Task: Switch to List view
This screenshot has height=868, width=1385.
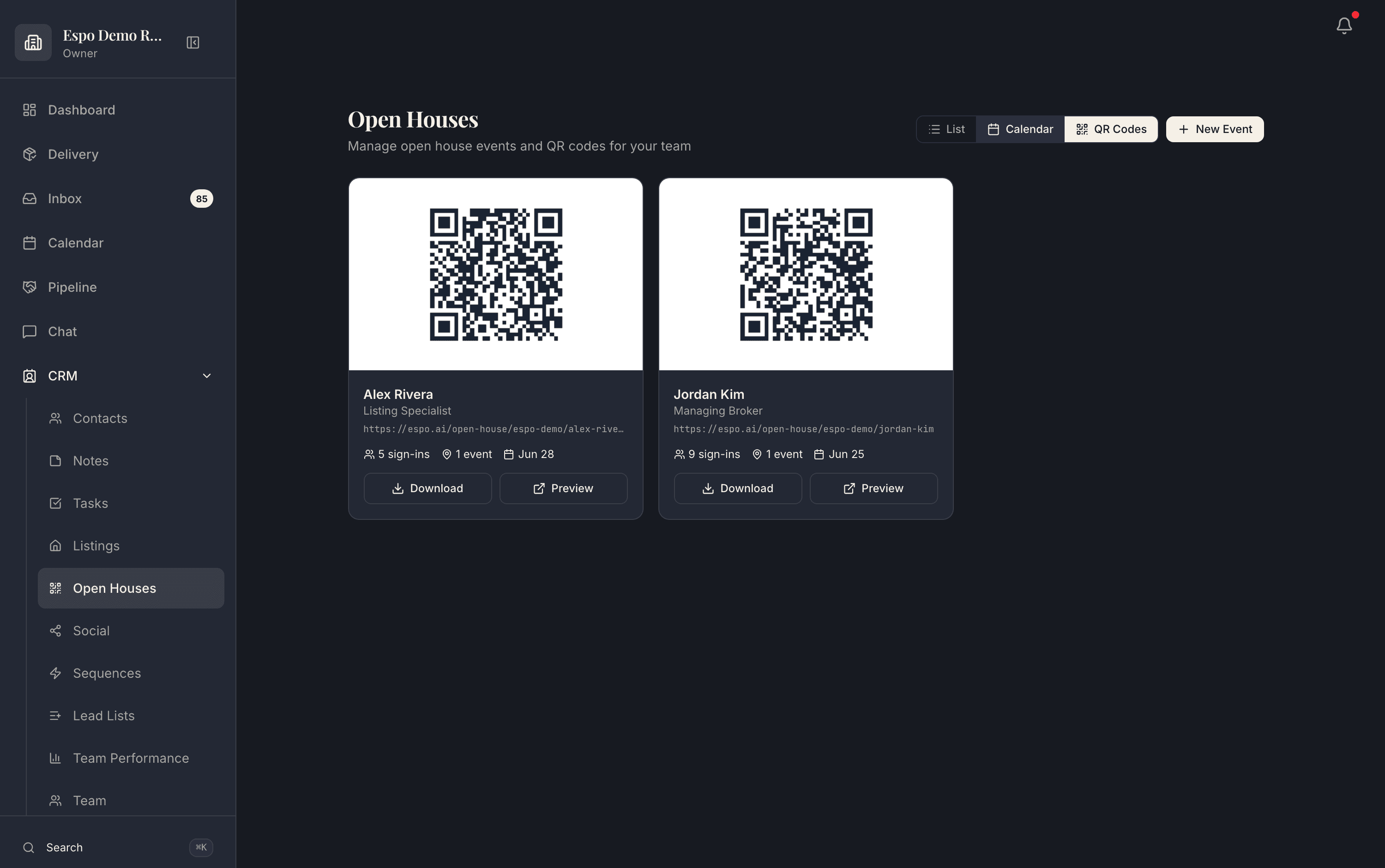Action: 946,129
